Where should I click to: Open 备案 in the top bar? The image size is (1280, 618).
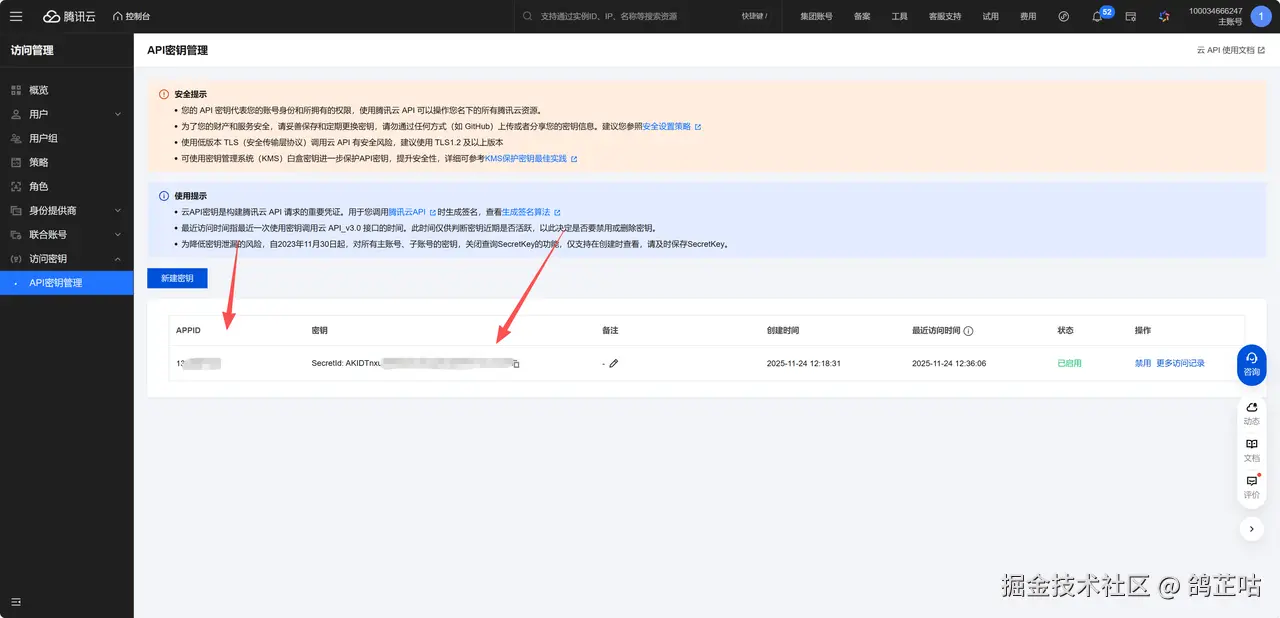(x=862, y=16)
